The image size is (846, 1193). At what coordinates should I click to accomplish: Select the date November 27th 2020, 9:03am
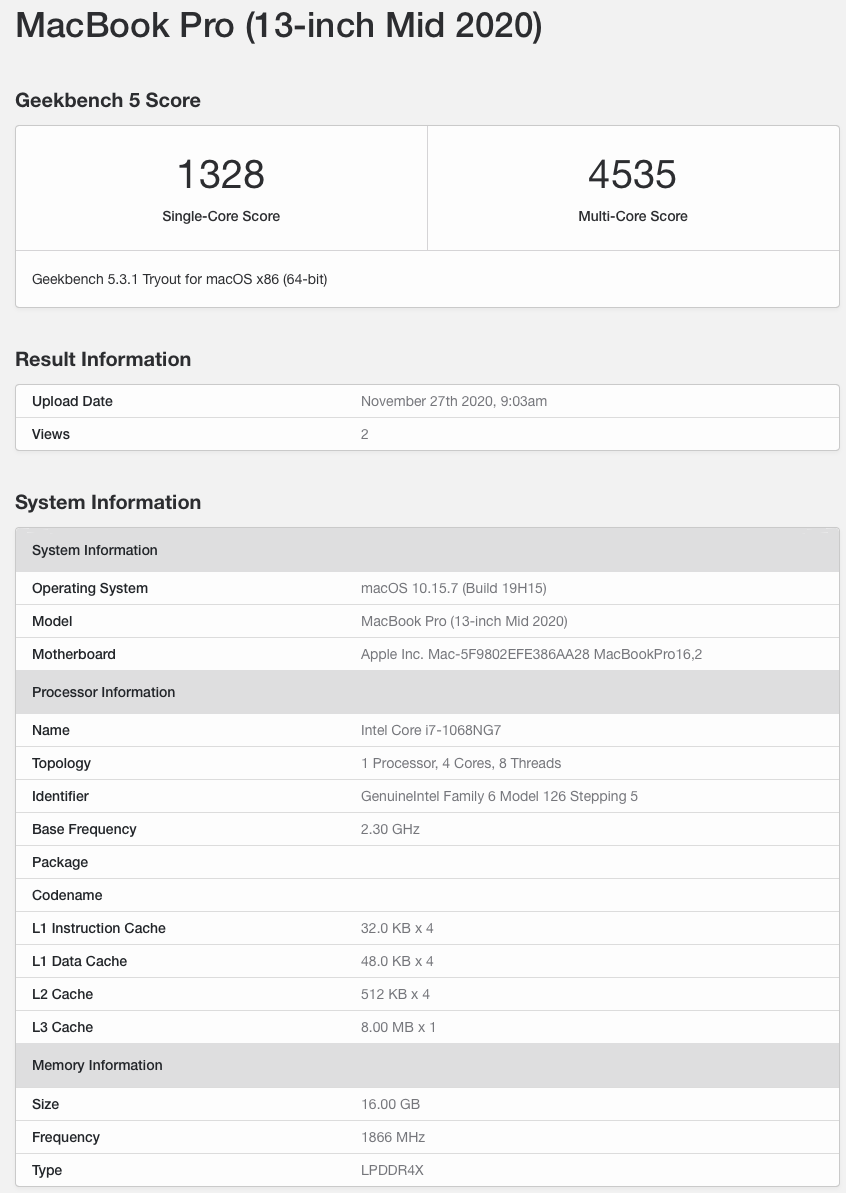(x=453, y=401)
